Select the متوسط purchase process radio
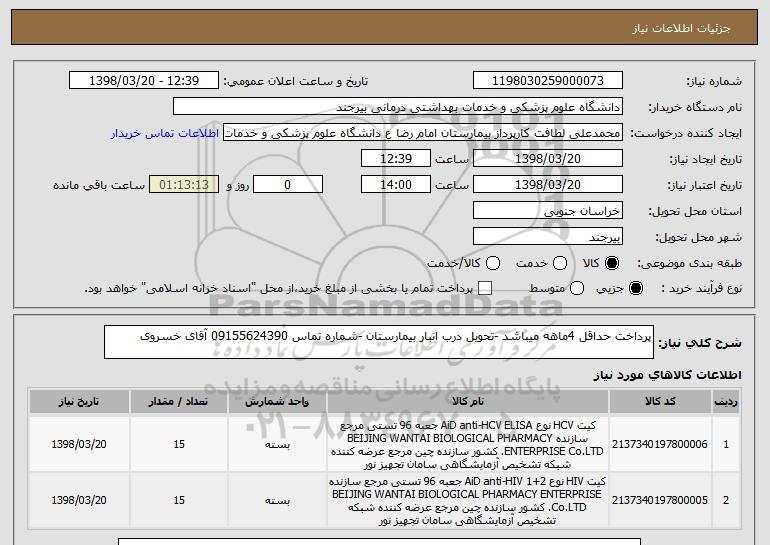The width and height of the screenshot is (770, 545). [577, 288]
